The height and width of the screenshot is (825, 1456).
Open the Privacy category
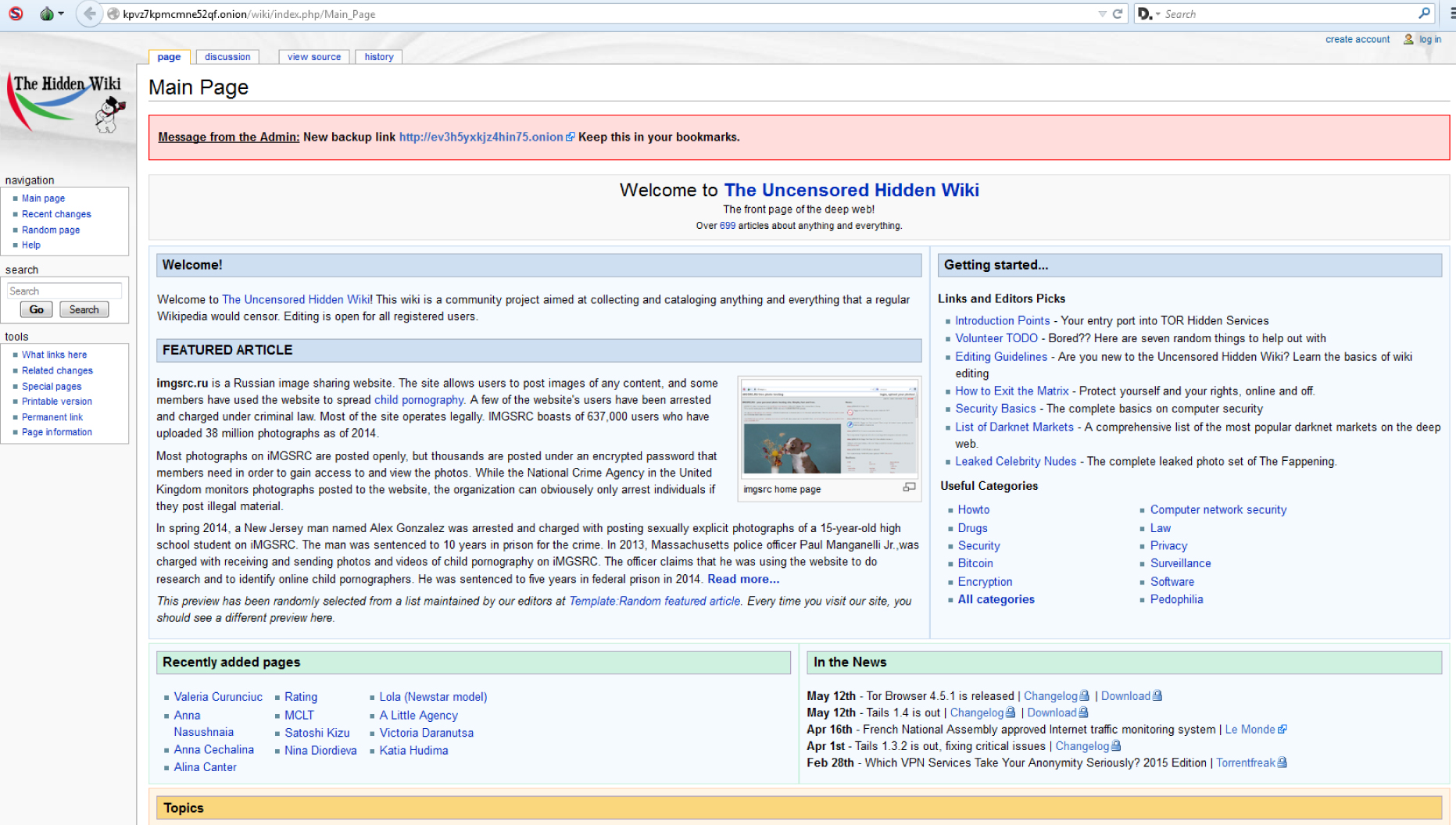1168,545
